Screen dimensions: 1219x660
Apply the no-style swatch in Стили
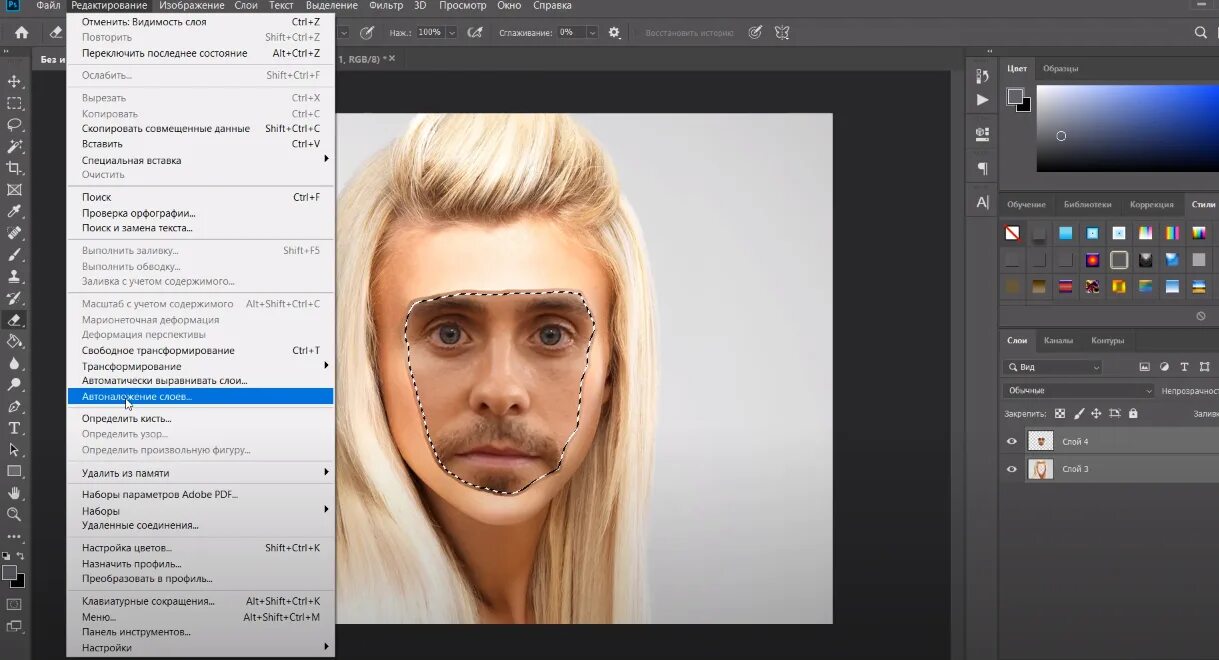1013,233
